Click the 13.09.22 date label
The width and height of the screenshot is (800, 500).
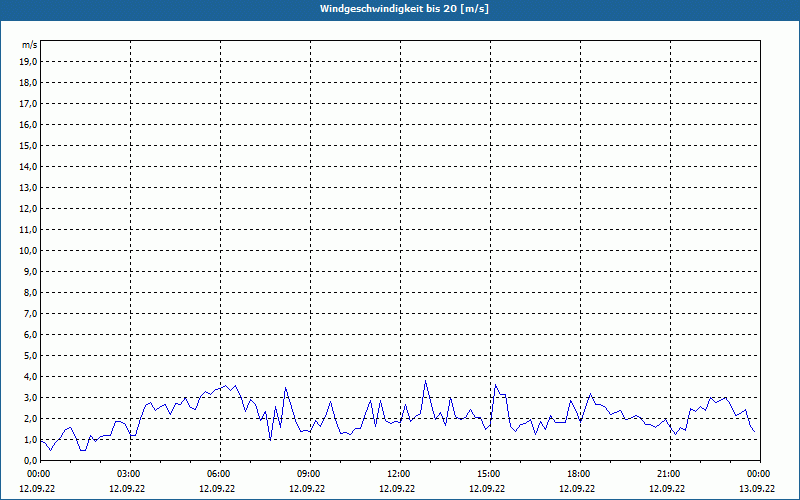[x=757, y=488]
